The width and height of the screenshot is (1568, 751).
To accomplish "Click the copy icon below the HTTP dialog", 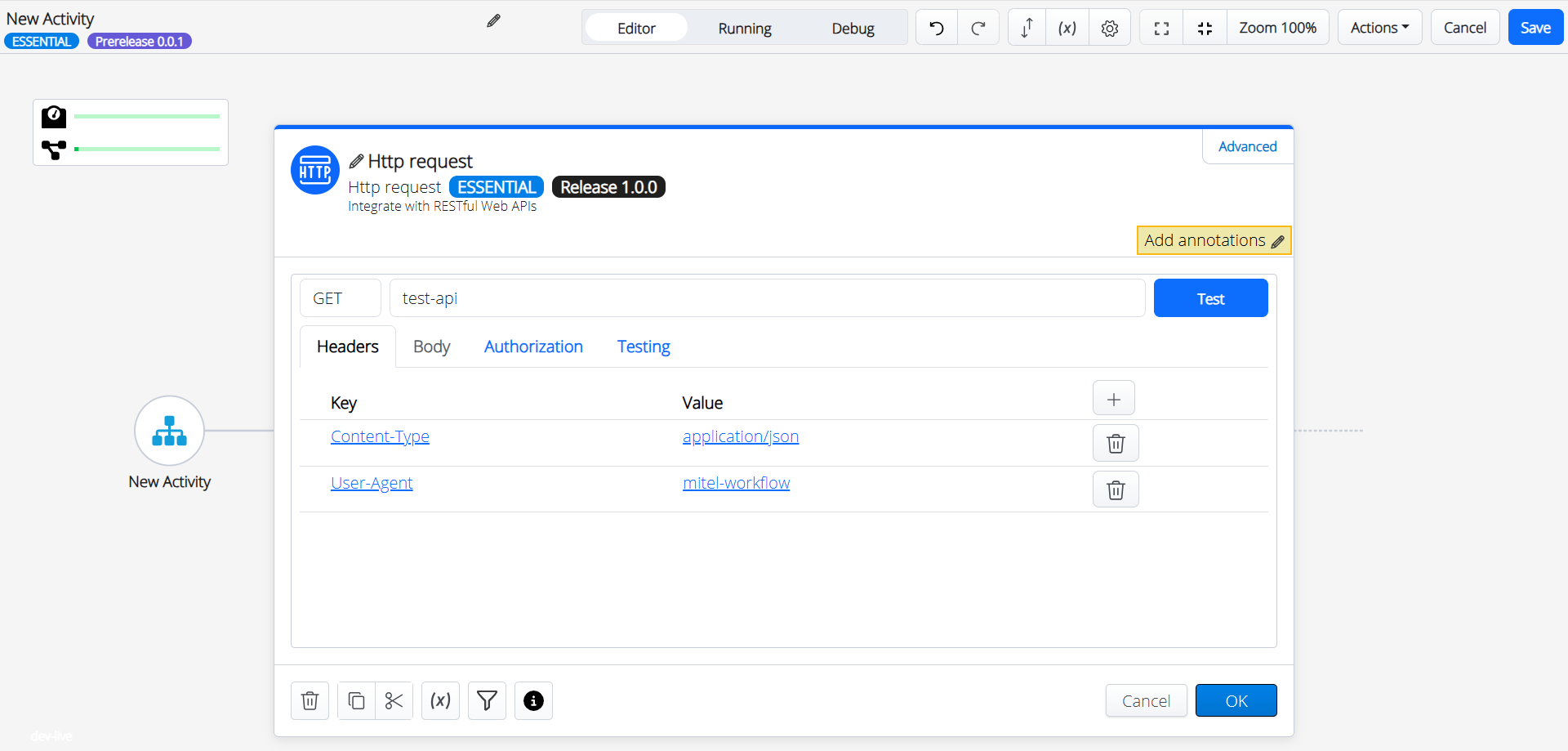I will click(x=355, y=700).
